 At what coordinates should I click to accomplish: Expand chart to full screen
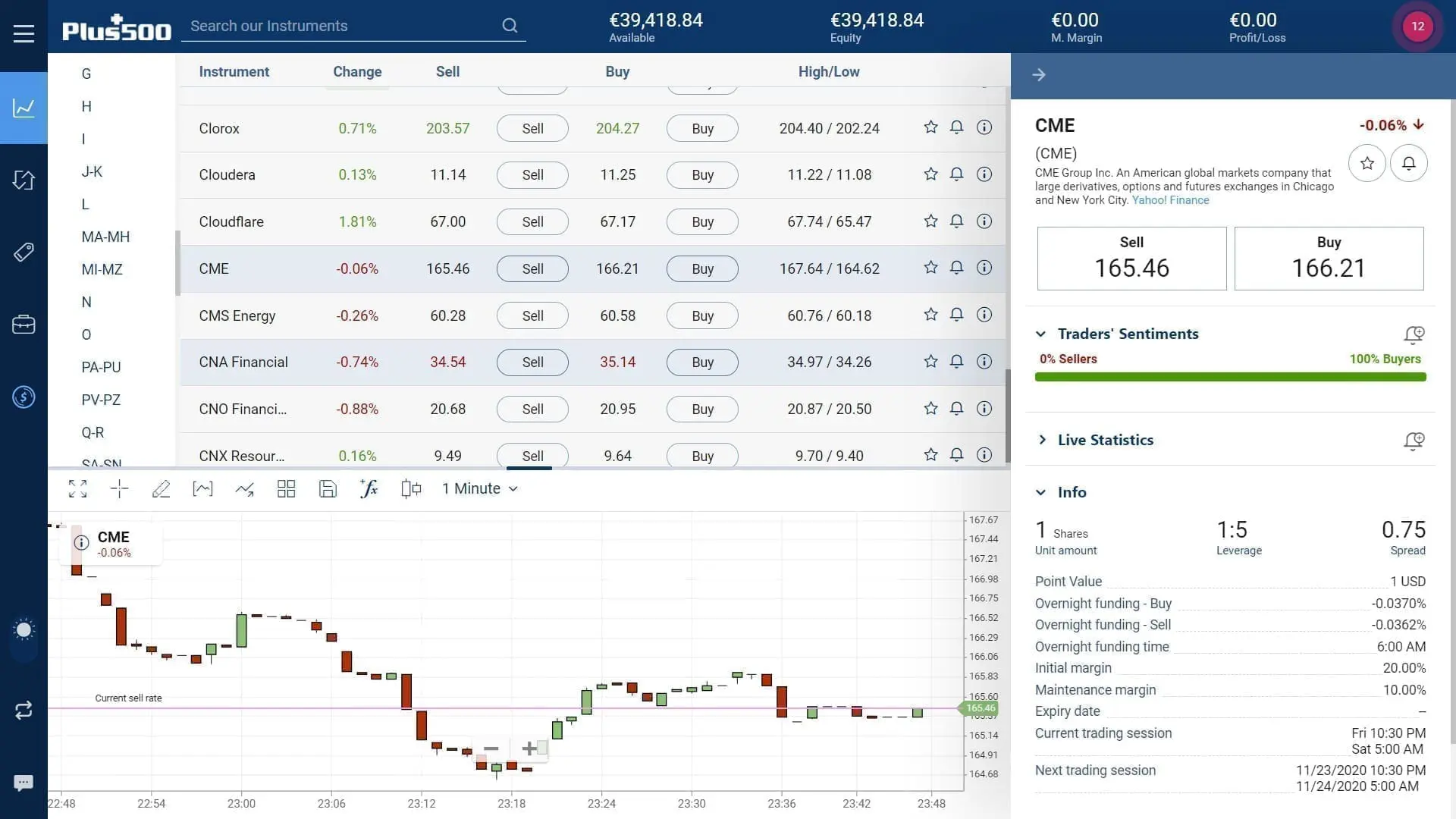(77, 489)
